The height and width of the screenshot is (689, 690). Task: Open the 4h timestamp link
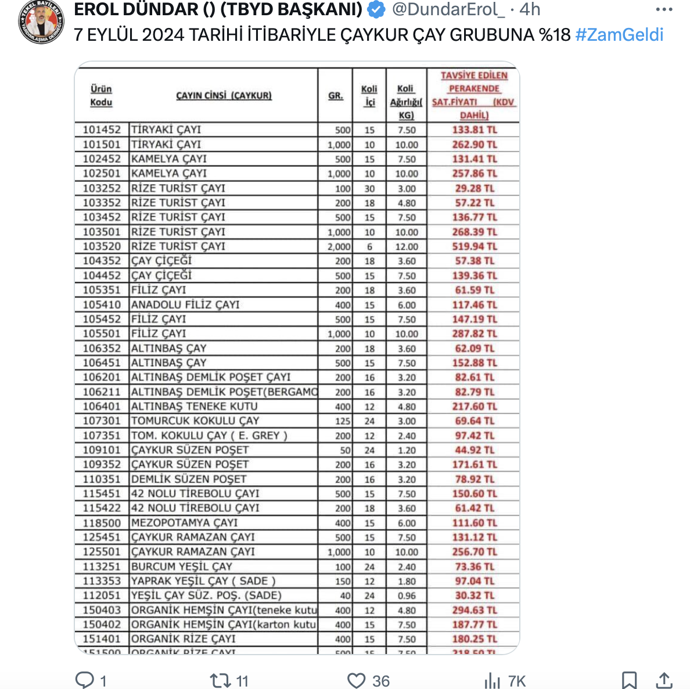click(x=530, y=10)
